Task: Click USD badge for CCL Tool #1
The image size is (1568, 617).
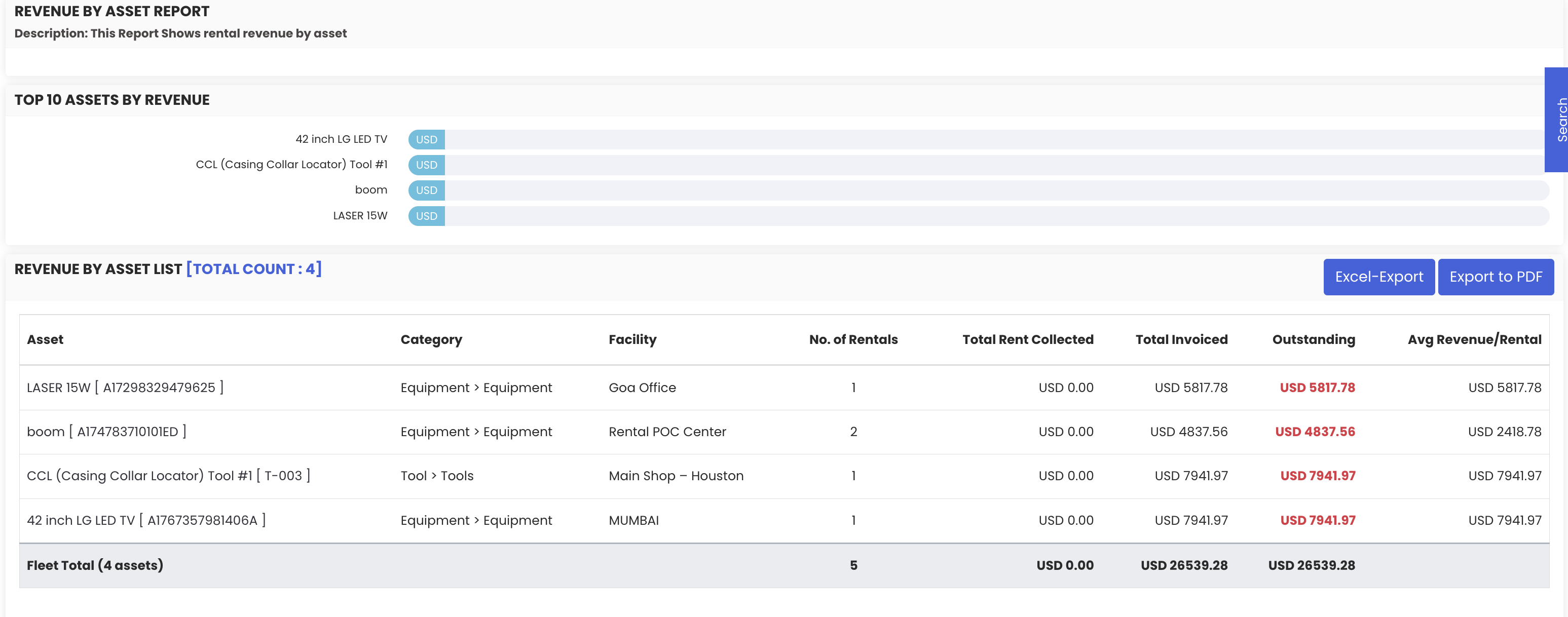Action: click(426, 165)
